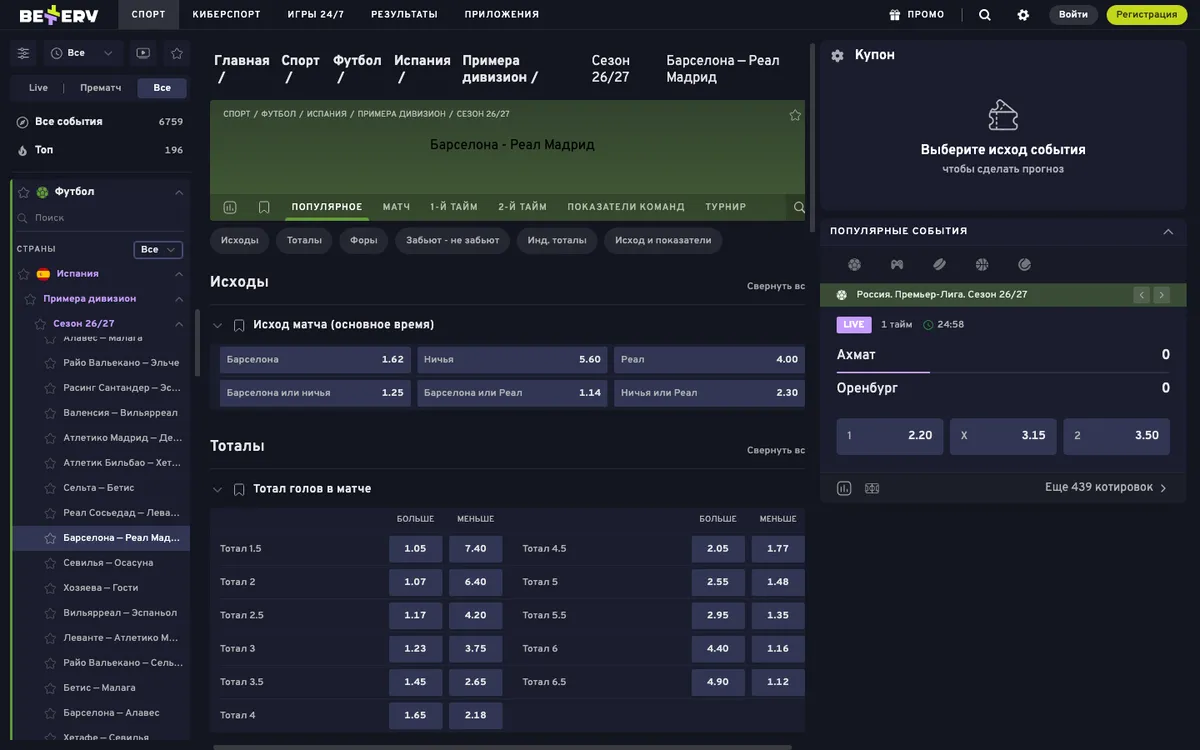The width and height of the screenshot is (1200, 750).
Task: Go to BETERY home via logo
Action: coord(59,15)
